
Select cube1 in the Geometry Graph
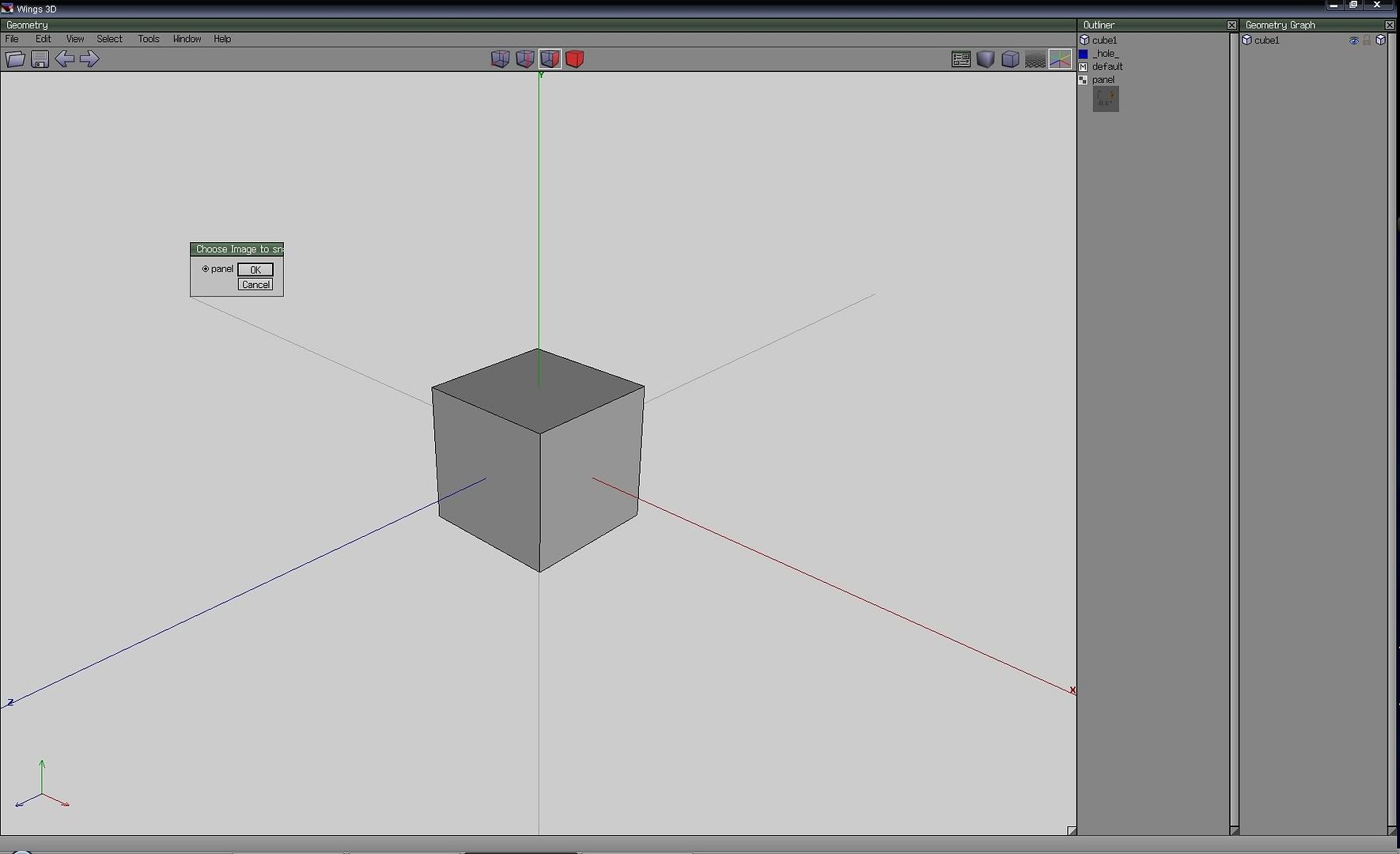coord(1266,40)
